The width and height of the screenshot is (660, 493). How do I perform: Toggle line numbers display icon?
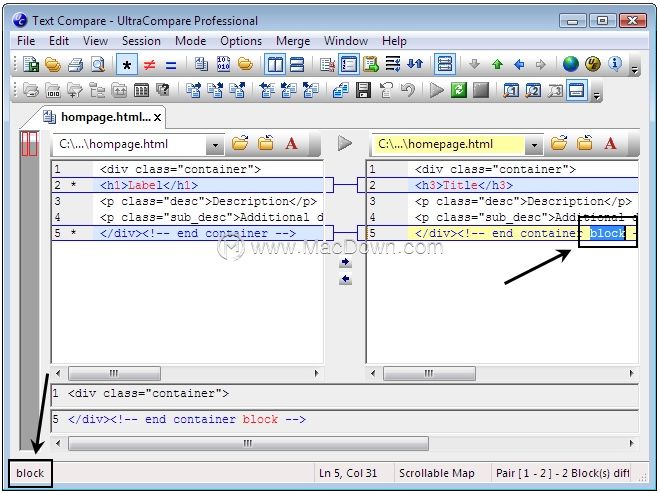[x=349, y=64]
